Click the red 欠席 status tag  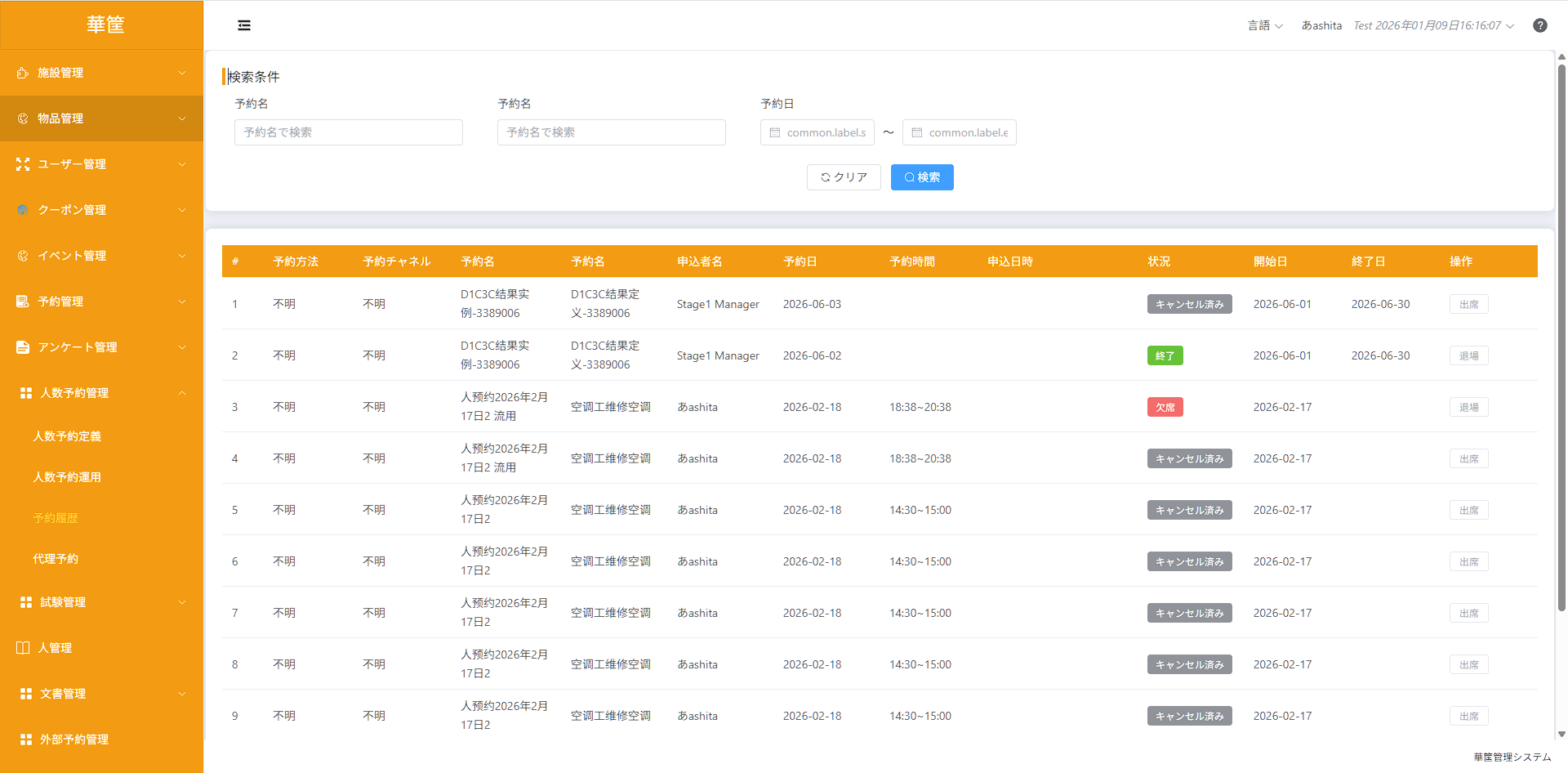point(1165,407)
